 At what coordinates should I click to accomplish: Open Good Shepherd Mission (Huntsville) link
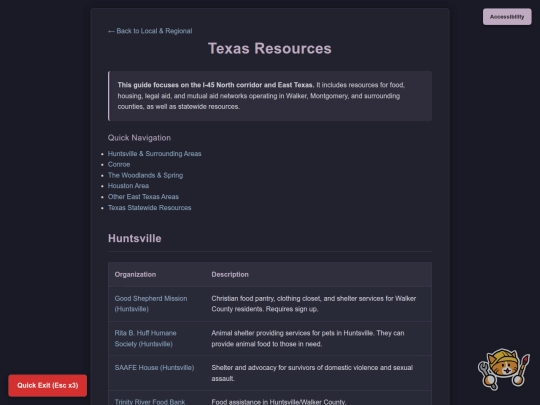tap(150, 304)
